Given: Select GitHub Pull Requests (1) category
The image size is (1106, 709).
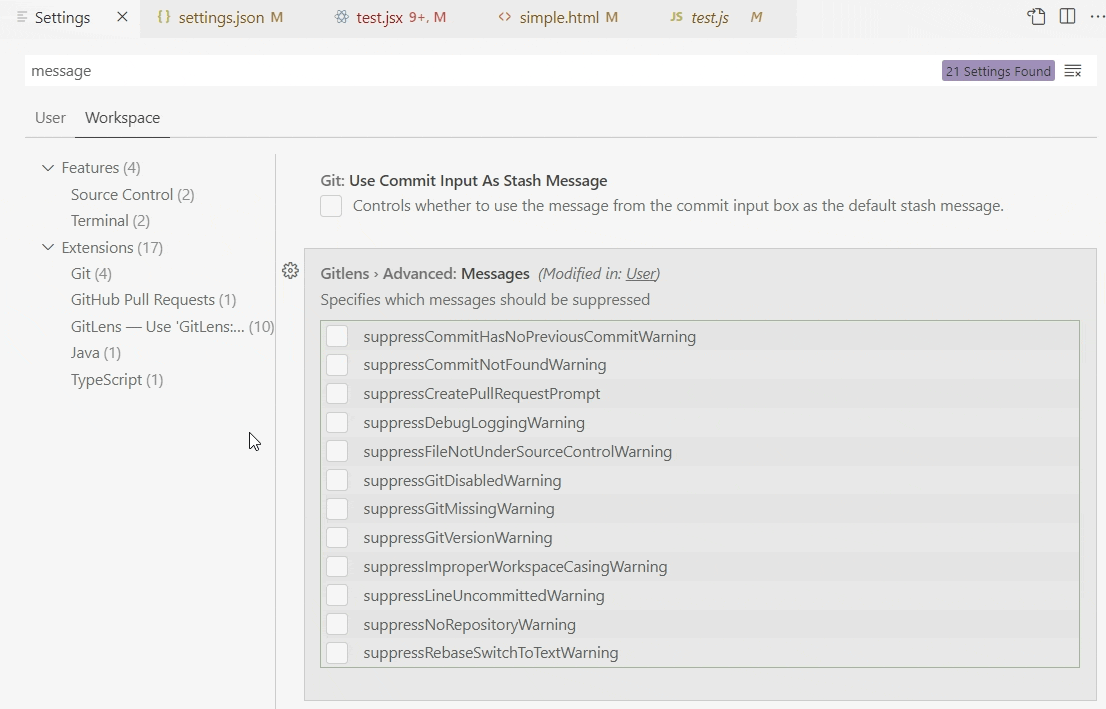Looking at the screenshot, I should [x=153, y=300].
